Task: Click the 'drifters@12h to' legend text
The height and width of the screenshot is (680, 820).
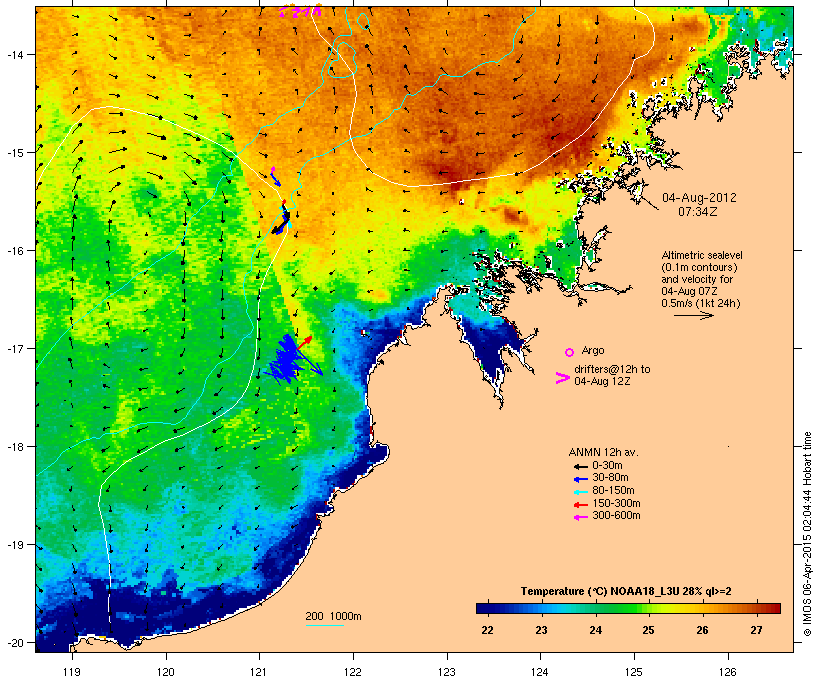Action: 612,369
